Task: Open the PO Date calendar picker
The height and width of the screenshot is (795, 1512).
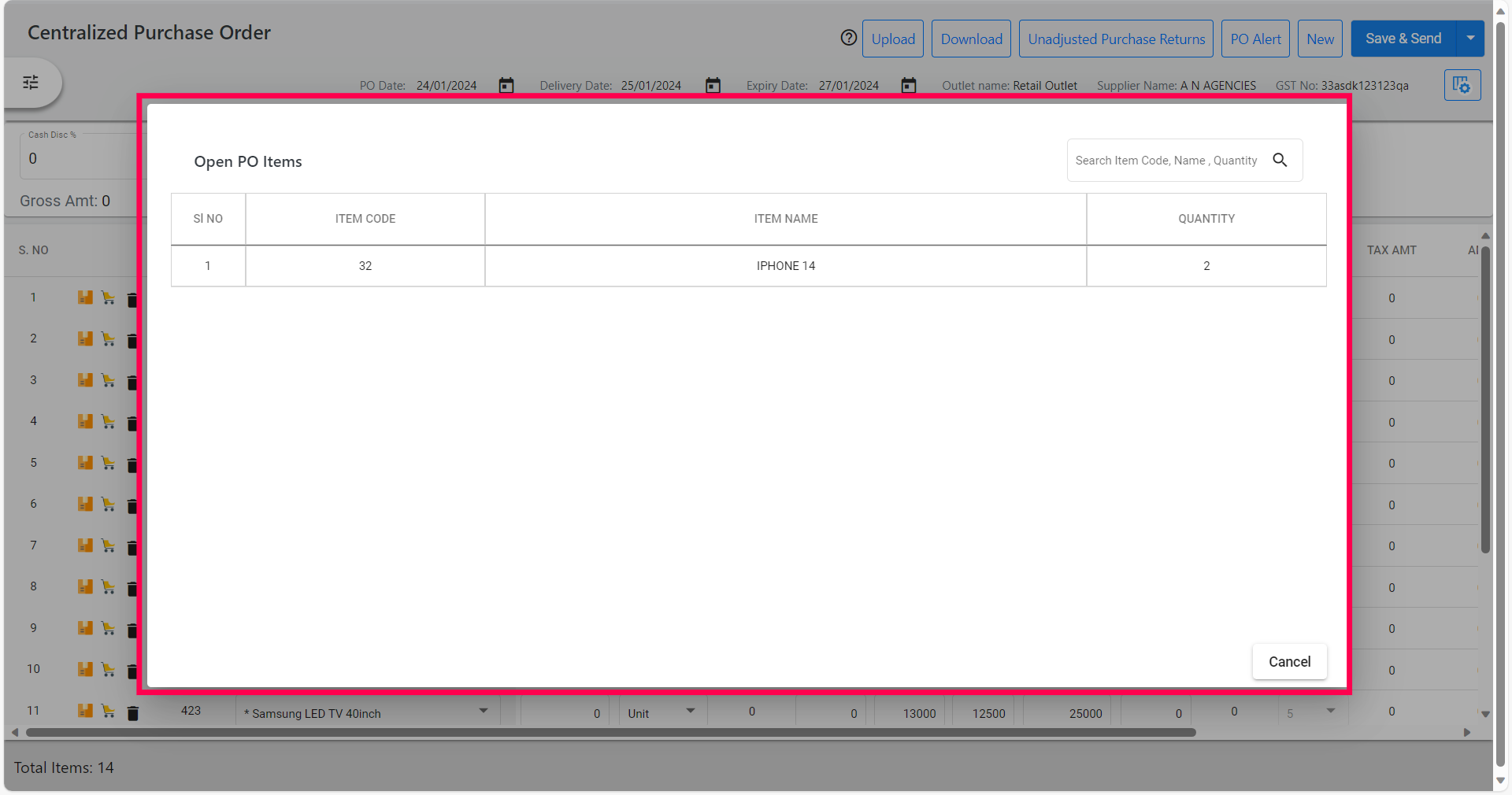Action: pos(506,85)
